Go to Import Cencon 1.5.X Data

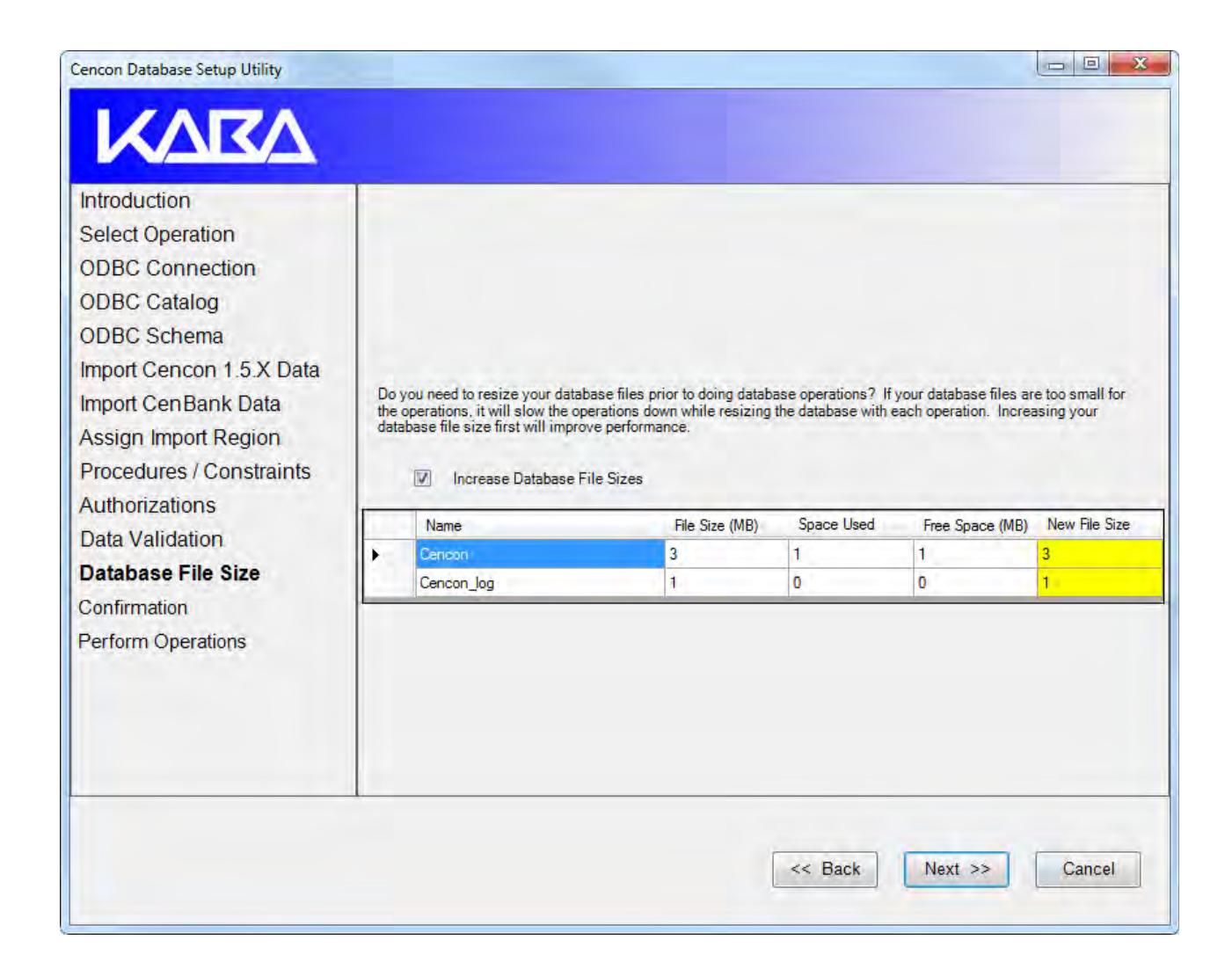200,370
